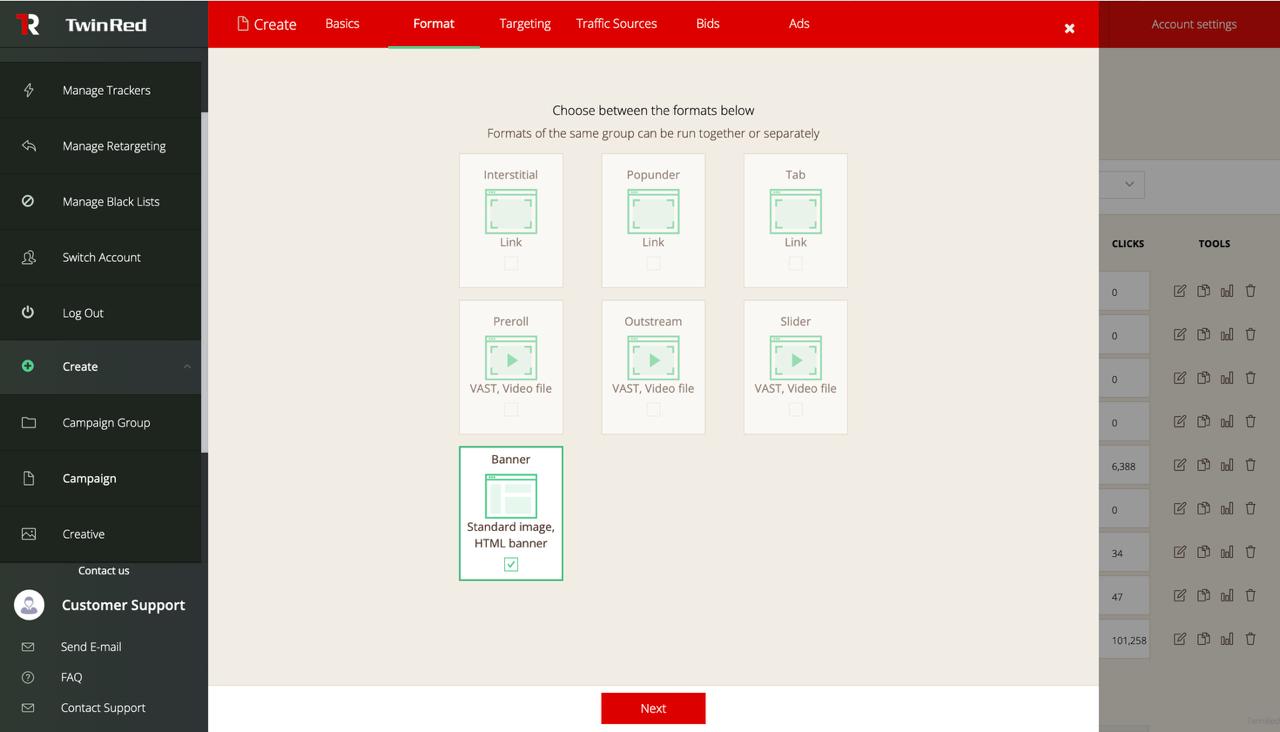
Task: Enable the Interstitial format checkbox
Action: pyautogui.click(x=511, y=263)
